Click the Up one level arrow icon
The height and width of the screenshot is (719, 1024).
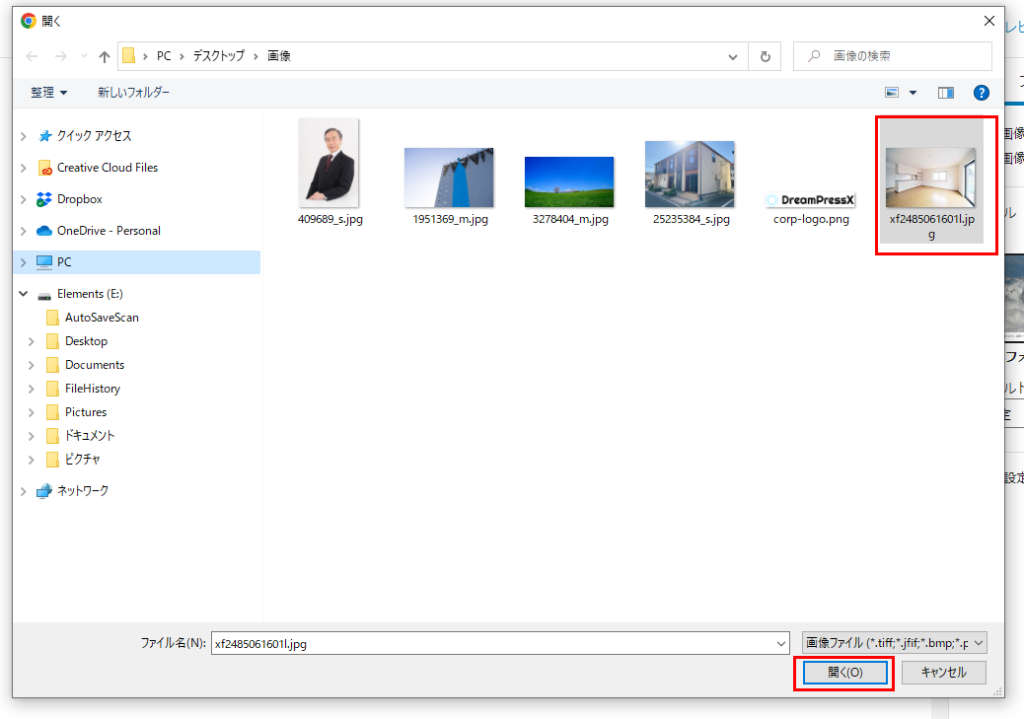coord(104,57)
